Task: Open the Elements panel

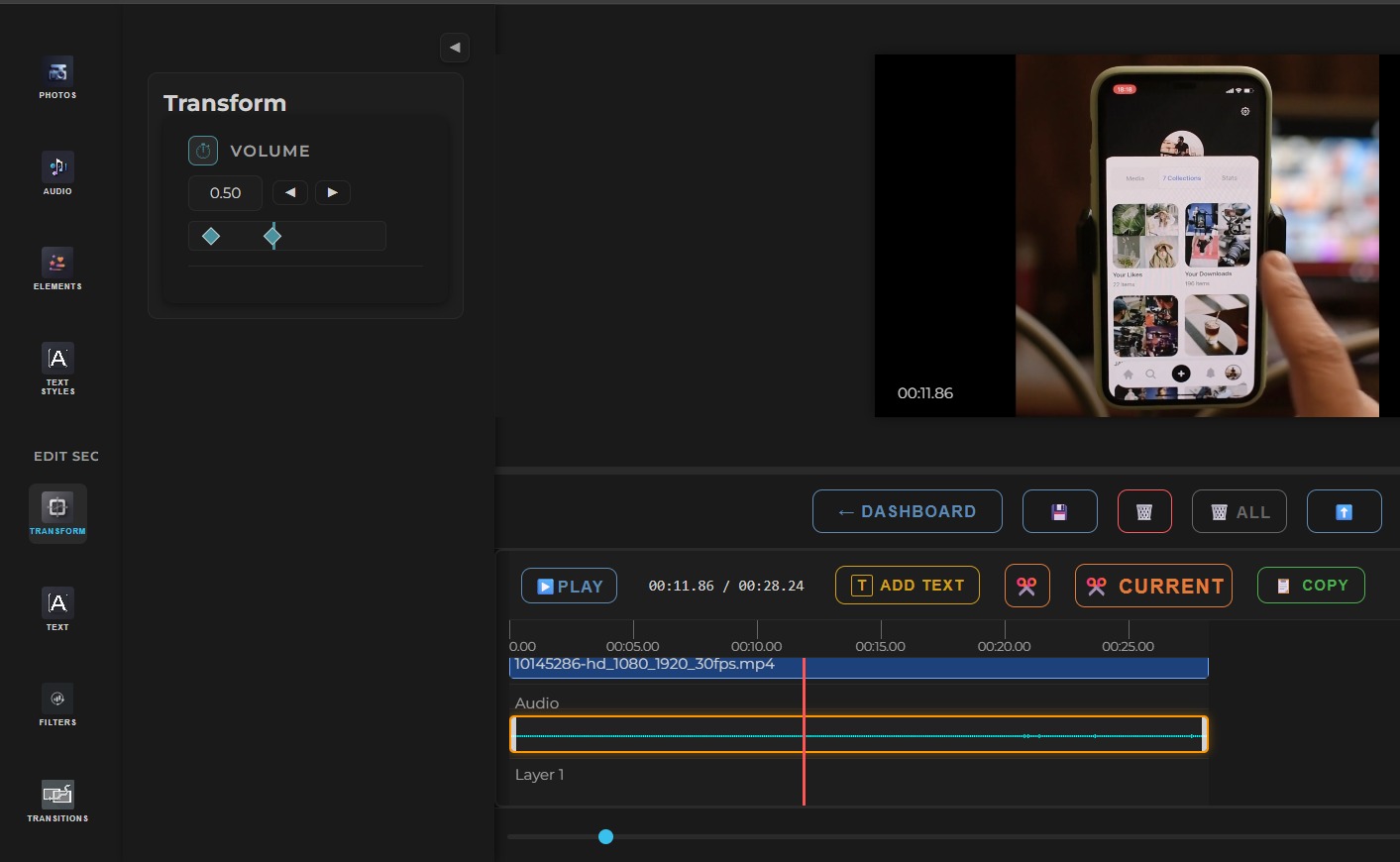Action: [57, 269]
